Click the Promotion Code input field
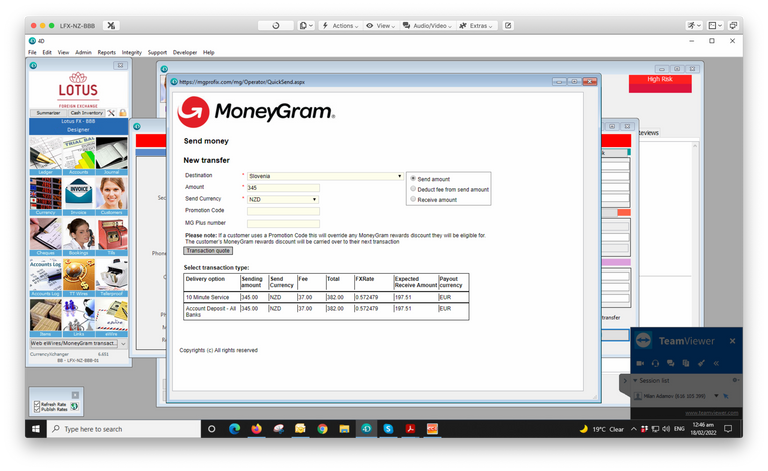Image resolution: width=768 pixels, height=471 pixels. tap(283, 211)
